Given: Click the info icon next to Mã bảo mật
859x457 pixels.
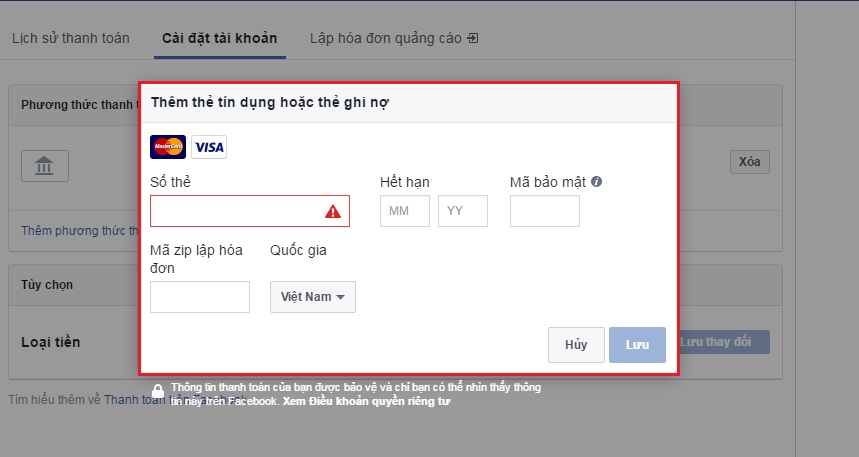Looking at the screenshot, I should [x=596, y=182].
